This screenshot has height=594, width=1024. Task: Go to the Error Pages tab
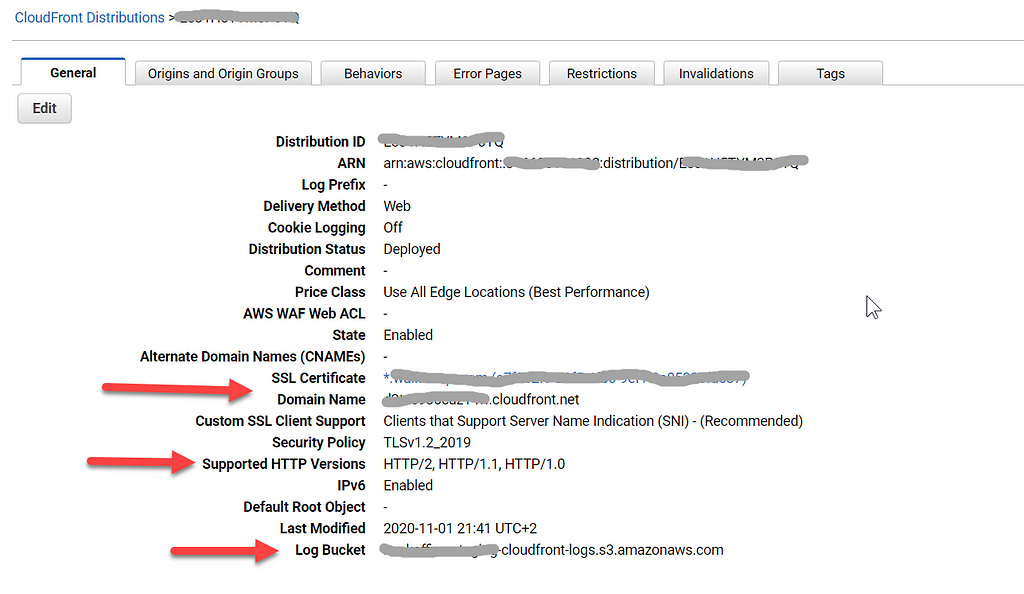tap(487, 74)
